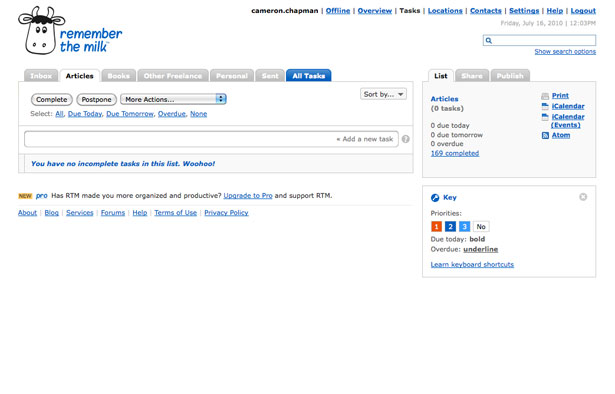Open the 169 completed tasks link
The width and height of the screenshot is (615, 394).
pos(455,153)
